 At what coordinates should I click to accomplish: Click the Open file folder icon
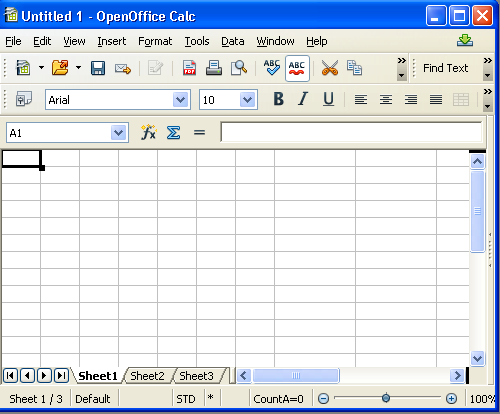pos(60,68)
